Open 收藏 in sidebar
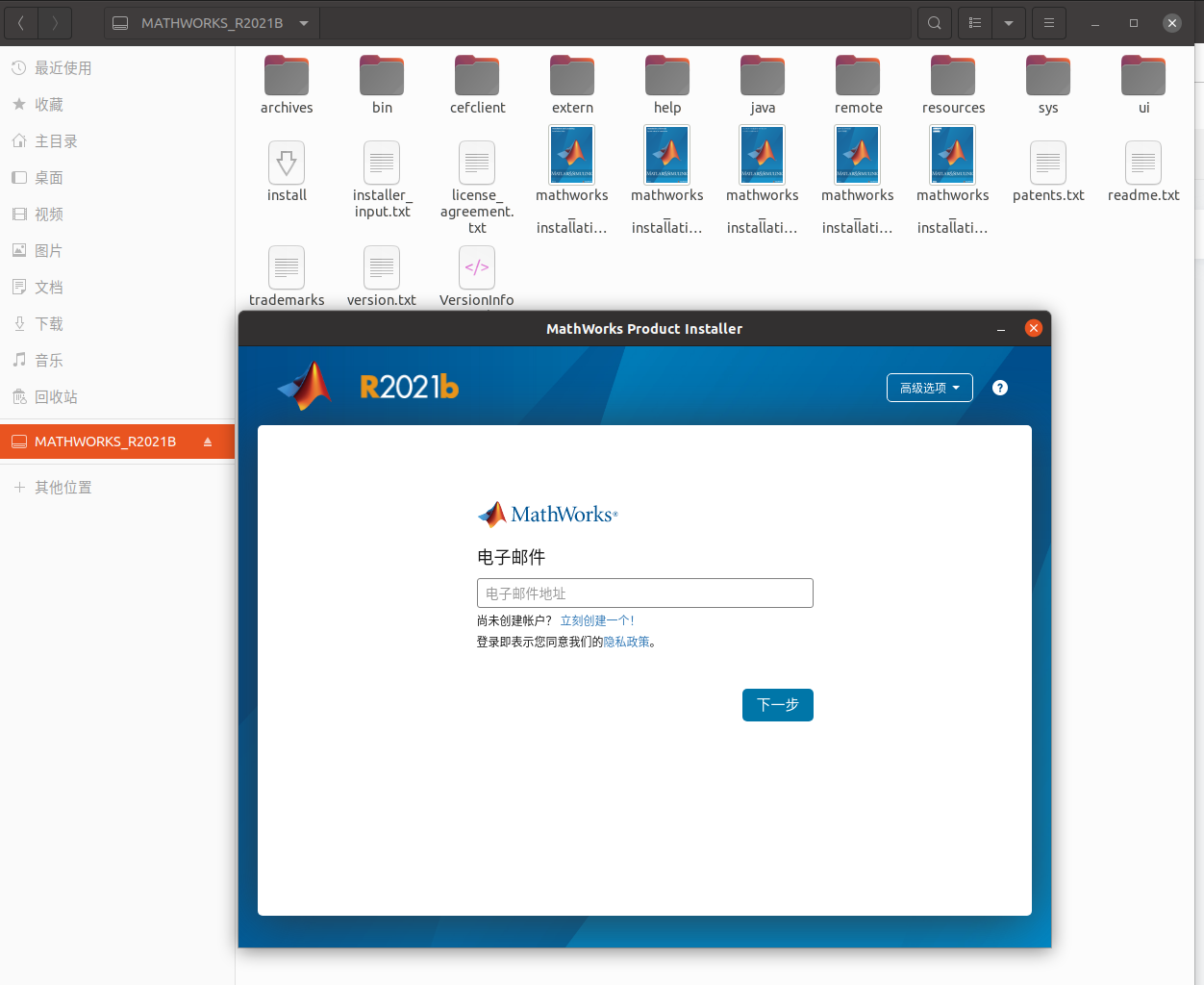This screenshot has height=985, width=1204. click(117, 105)
